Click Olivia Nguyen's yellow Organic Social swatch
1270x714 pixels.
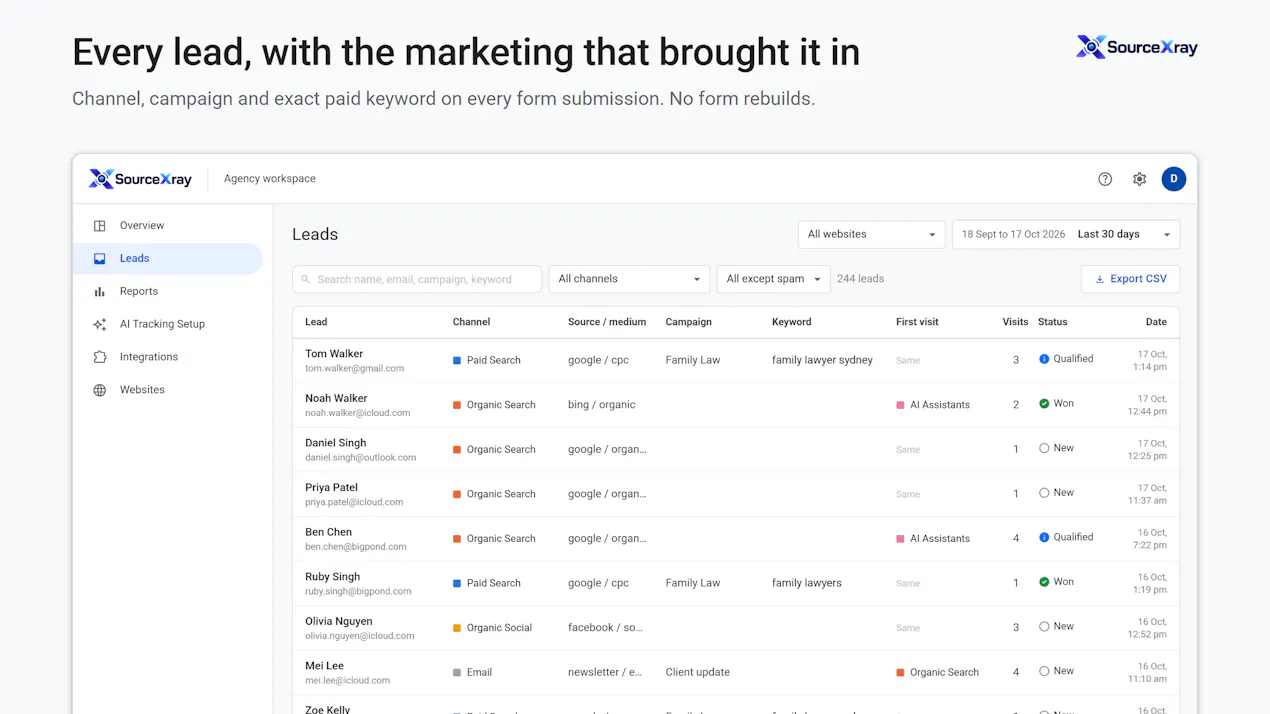point(457,628)
